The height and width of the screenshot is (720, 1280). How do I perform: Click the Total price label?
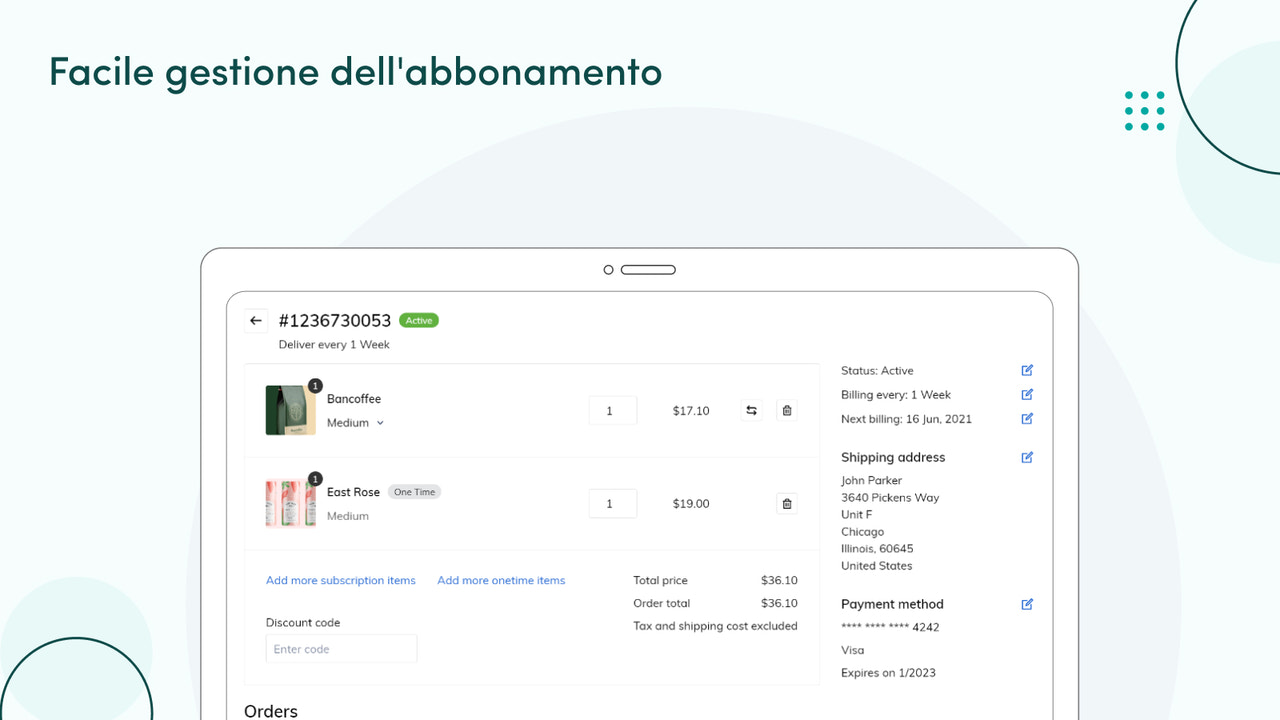[660, 580]
